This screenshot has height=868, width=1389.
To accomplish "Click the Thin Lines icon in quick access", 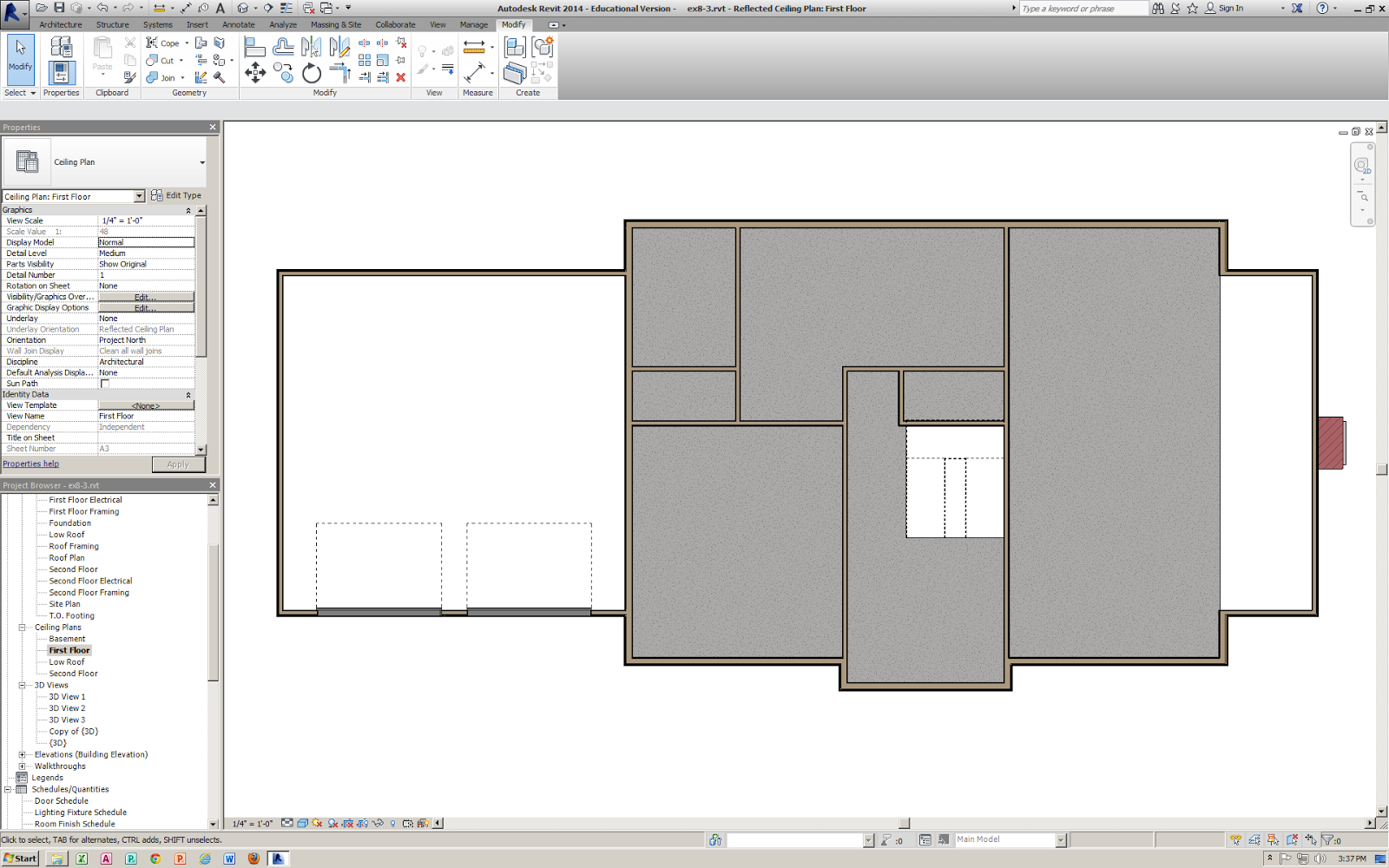I will pyautogui.click(x=286, y=8).
